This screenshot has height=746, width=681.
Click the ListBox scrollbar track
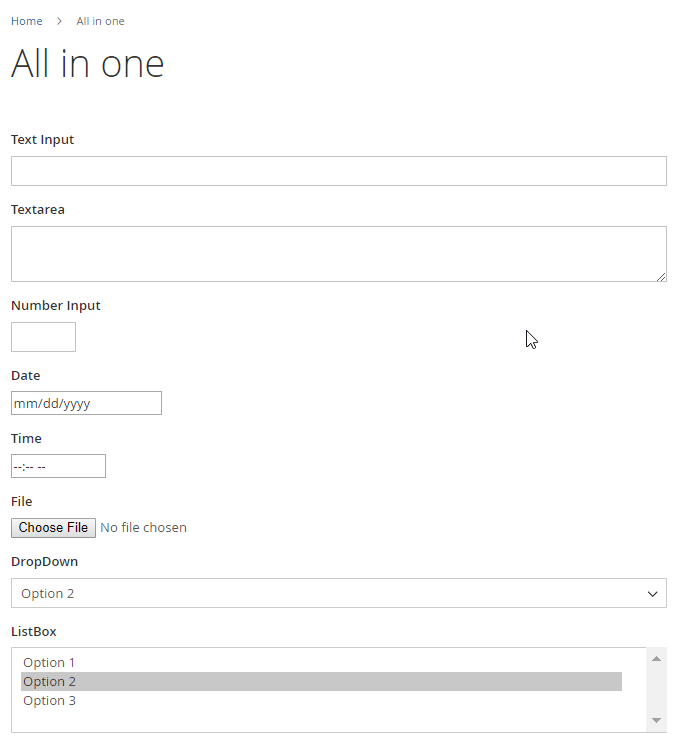coord(656,690)
